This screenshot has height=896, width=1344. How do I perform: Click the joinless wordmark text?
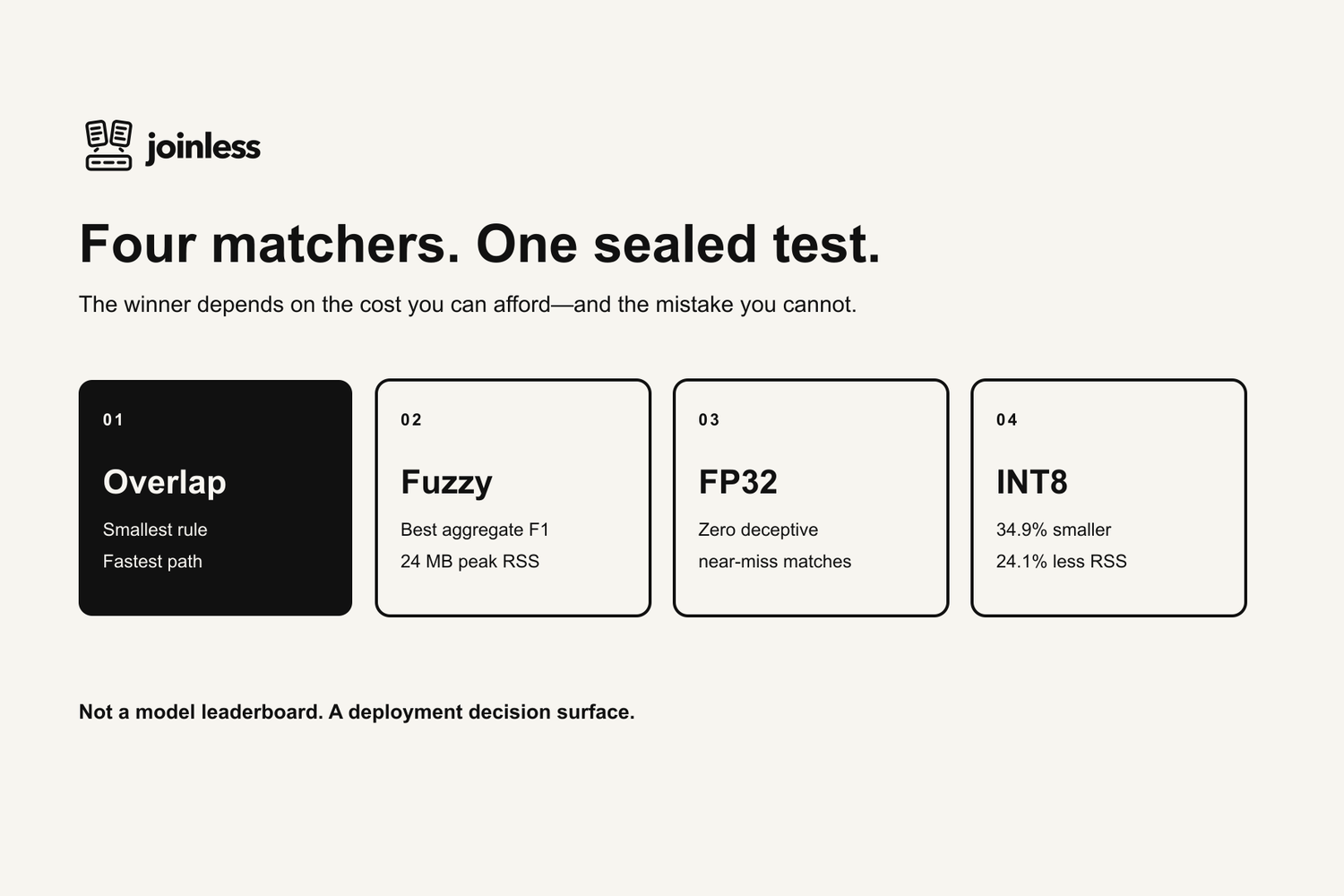203,147
